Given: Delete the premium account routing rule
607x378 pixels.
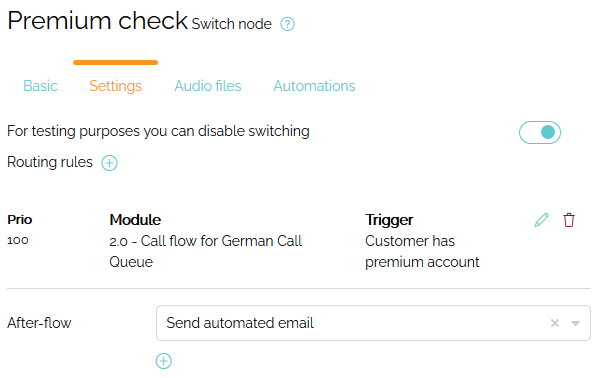Looking at the screenshot, I should point(569,220).
